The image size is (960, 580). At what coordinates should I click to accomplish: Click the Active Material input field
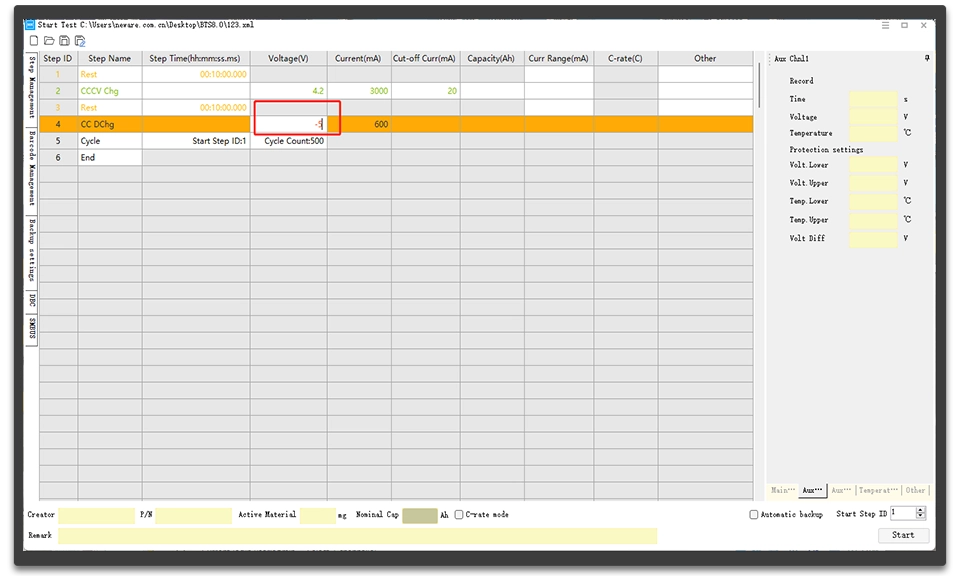[317, 515]
